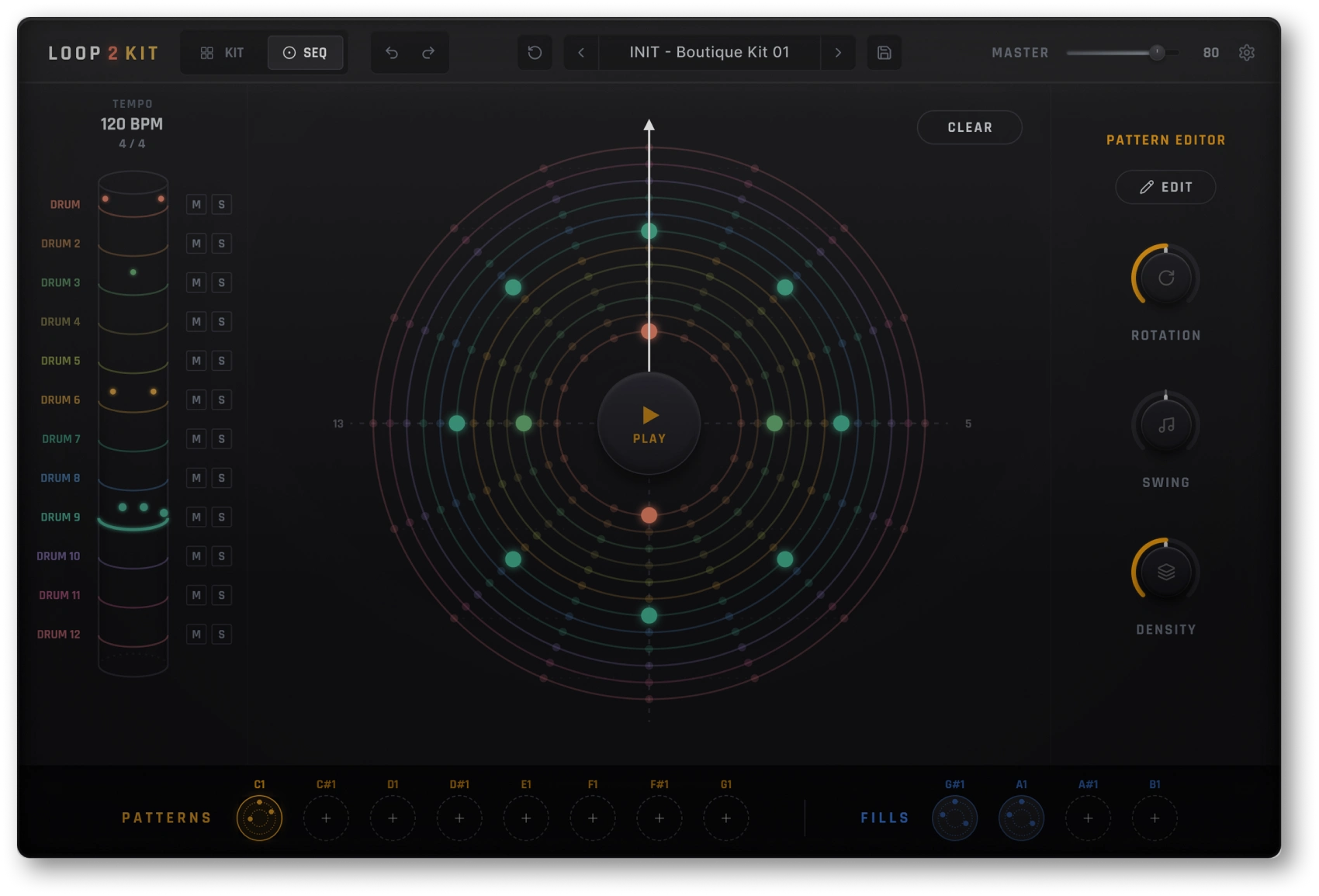1319x896 pixels.
Task: Add fill in B1 slot
Action: tap(1155, 818)
